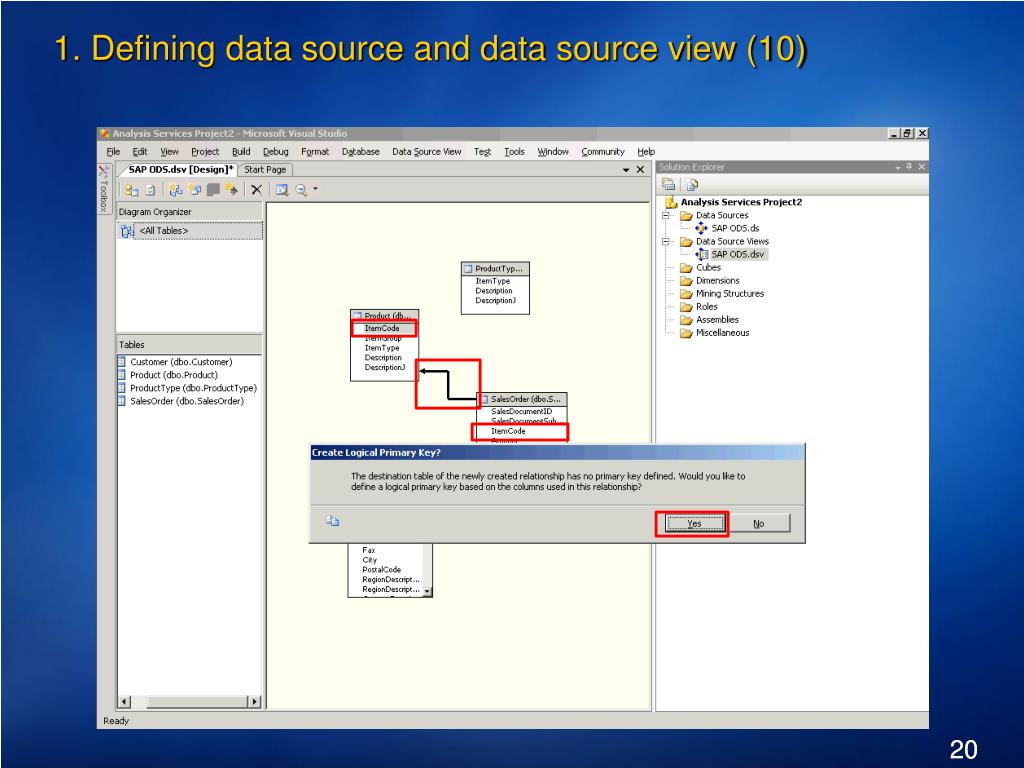Click the star-and-arrow New Relationship icon
The height and width of the screenshot is (768, 1024).
(x=231, y=189)
